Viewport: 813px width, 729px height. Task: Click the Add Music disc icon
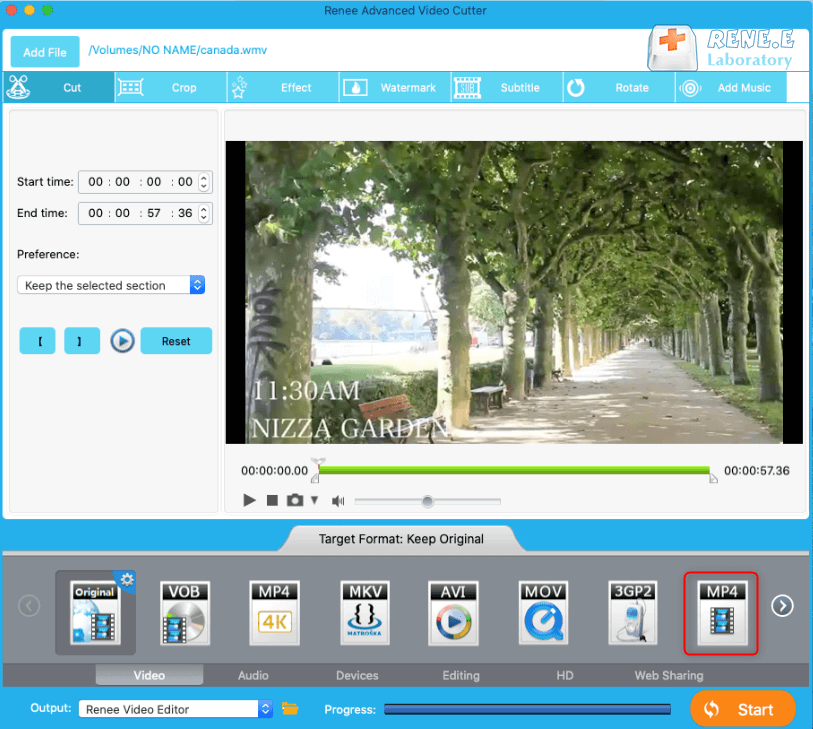(x=690, y=88)
